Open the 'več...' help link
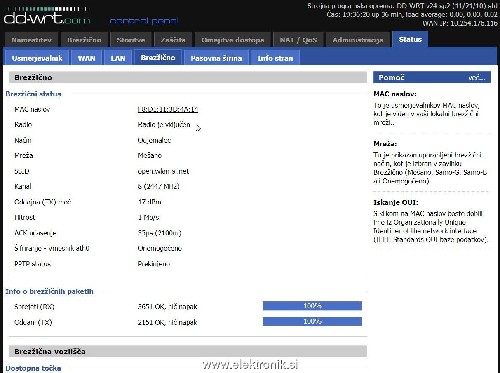 coord(477,77)
